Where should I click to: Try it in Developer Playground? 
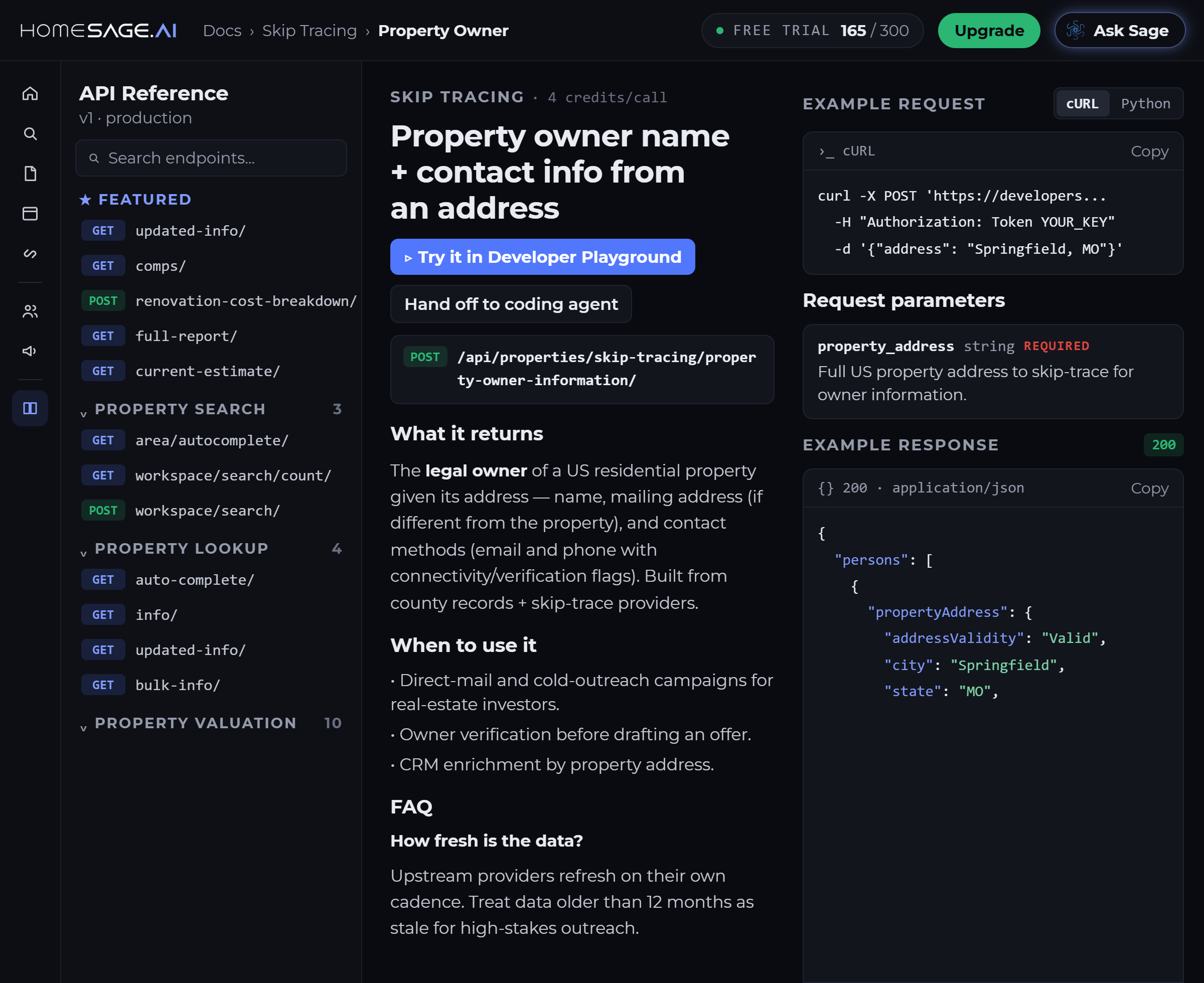click(542, 256)
